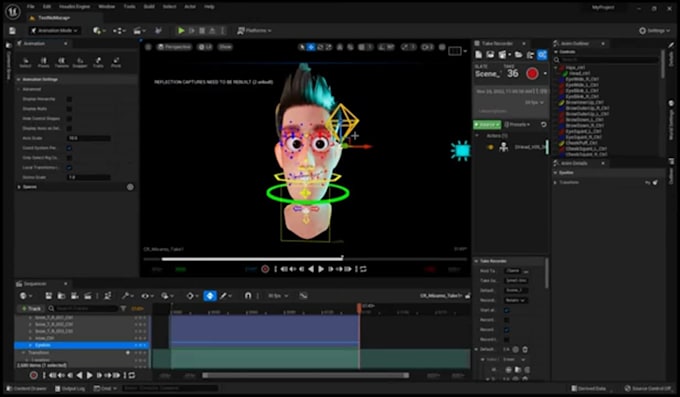Open the Window menu
Screen dimensions: 680x397
107,7
